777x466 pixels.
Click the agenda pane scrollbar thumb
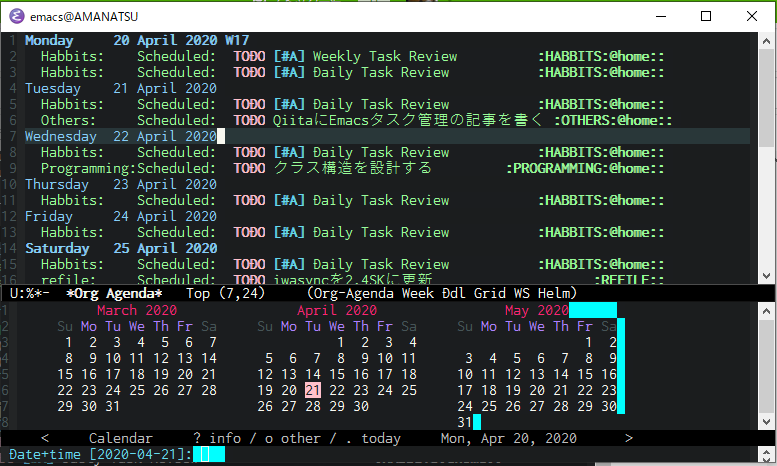[x=767, y=98]
